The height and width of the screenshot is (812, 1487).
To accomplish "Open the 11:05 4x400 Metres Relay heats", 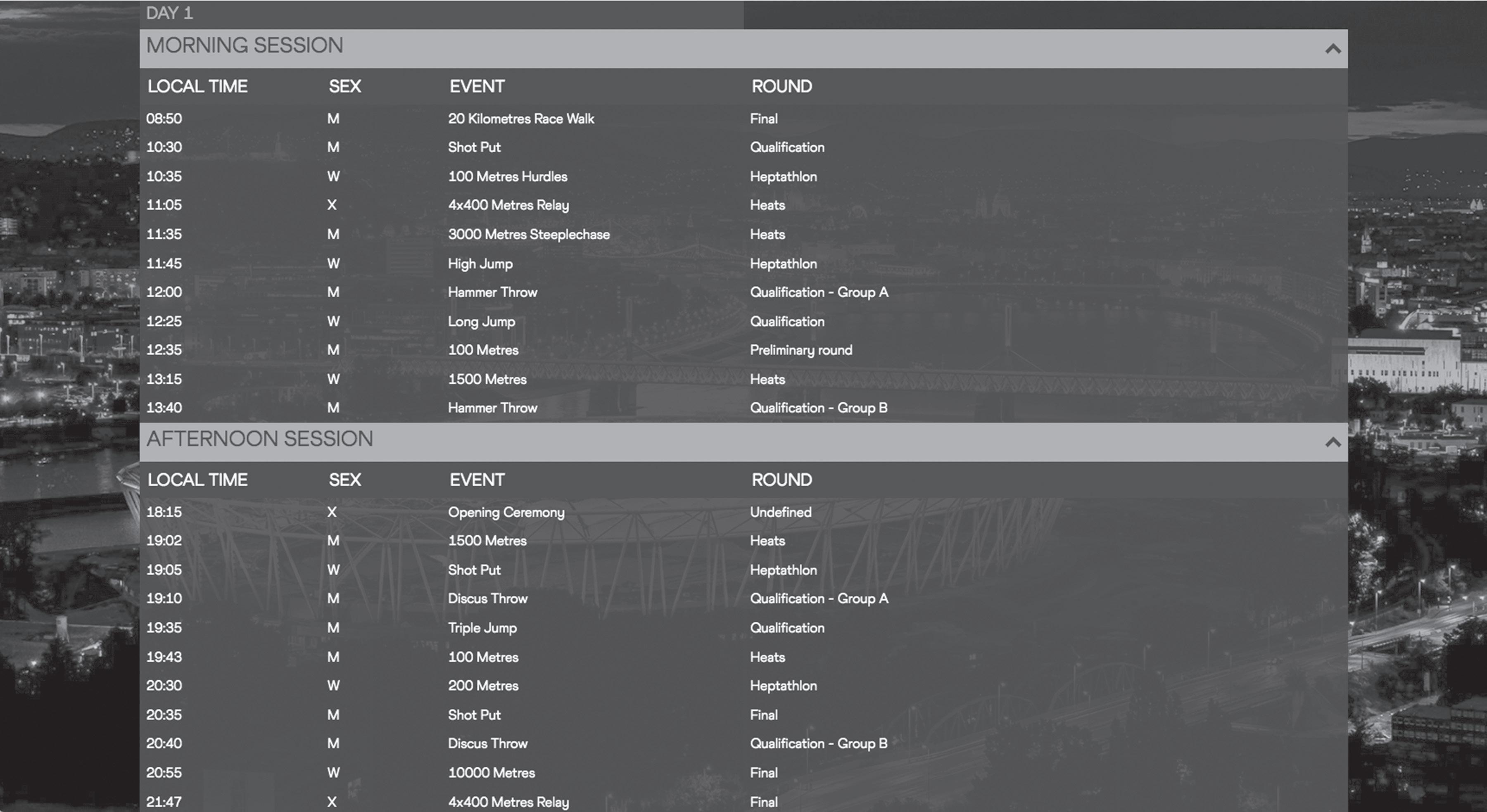I will click(508, 205).
